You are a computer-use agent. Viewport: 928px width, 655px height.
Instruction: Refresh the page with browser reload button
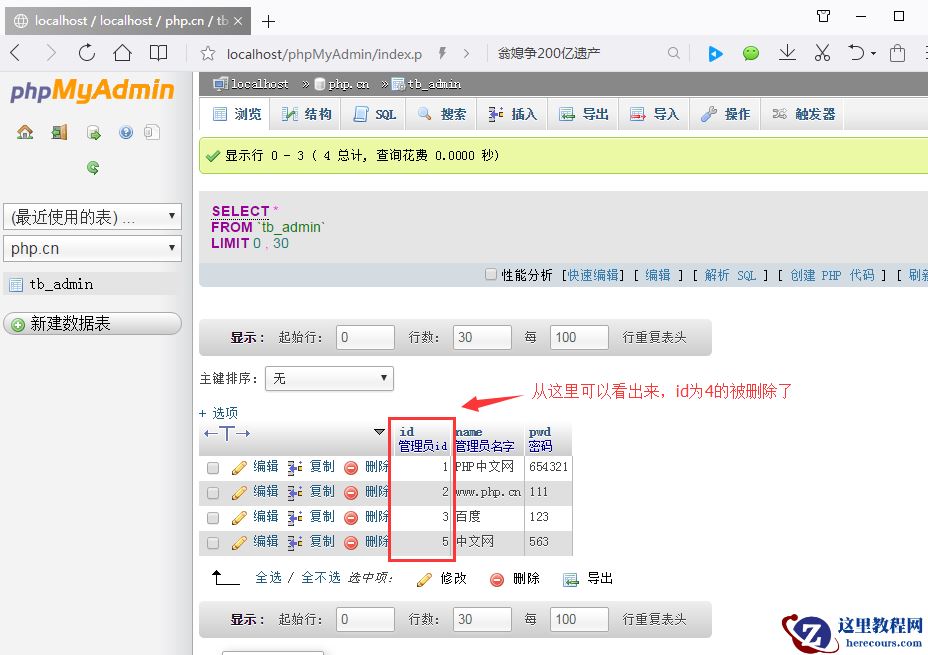87,53
